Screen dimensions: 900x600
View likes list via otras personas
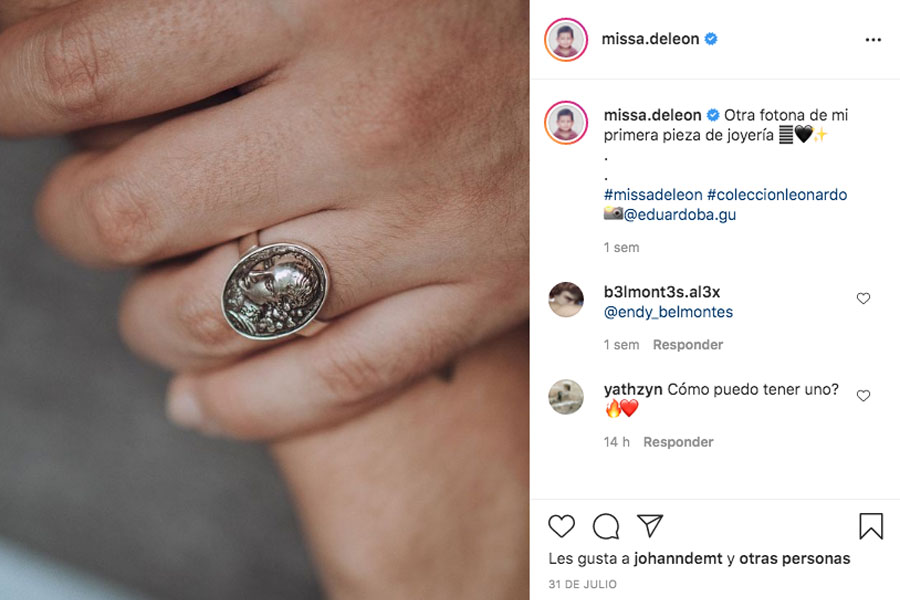794,559
